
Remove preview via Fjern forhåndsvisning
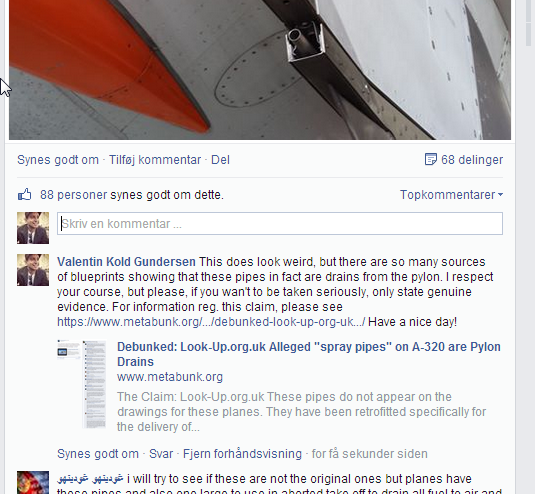tap(242, 454)
